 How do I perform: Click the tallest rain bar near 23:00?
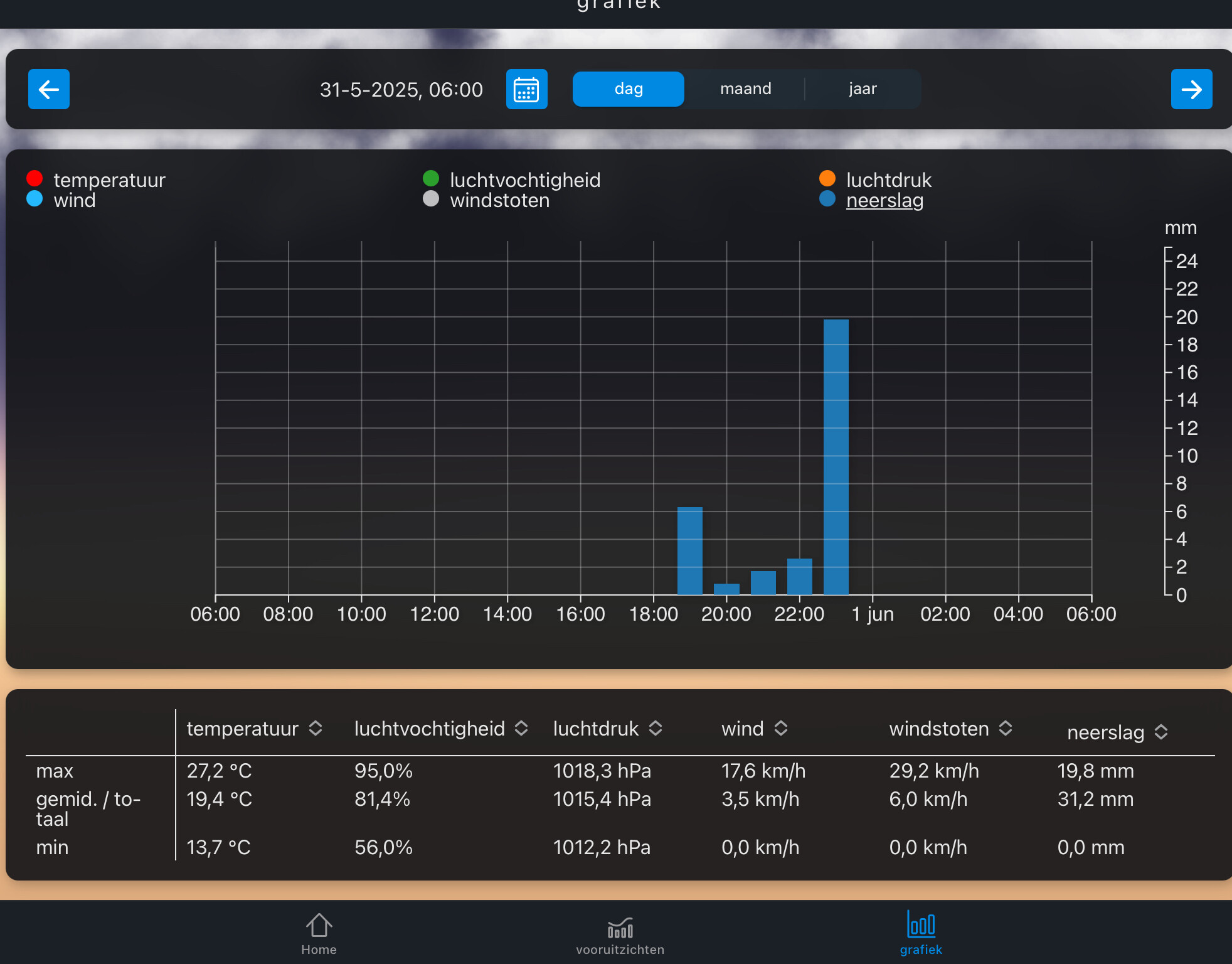(836, 456)
